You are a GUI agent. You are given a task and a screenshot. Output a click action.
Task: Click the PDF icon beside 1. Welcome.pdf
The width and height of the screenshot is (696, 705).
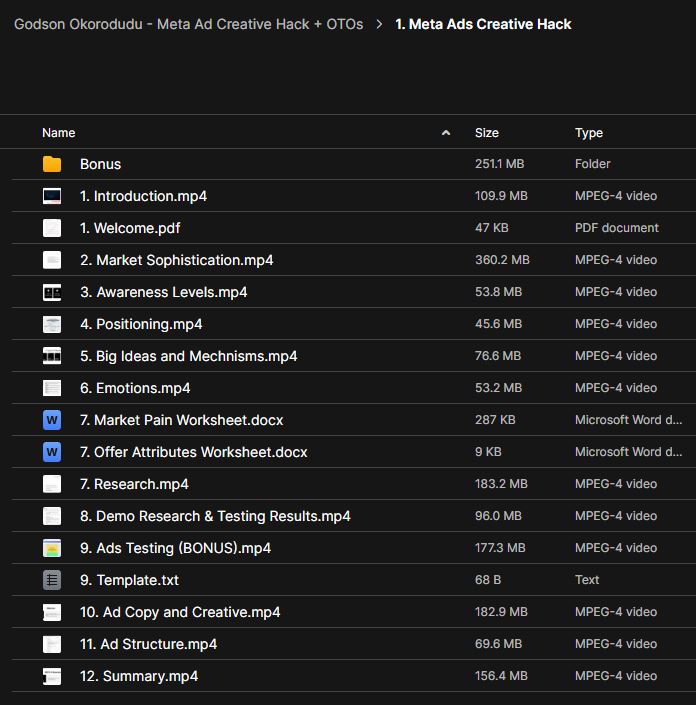point(52,228)
